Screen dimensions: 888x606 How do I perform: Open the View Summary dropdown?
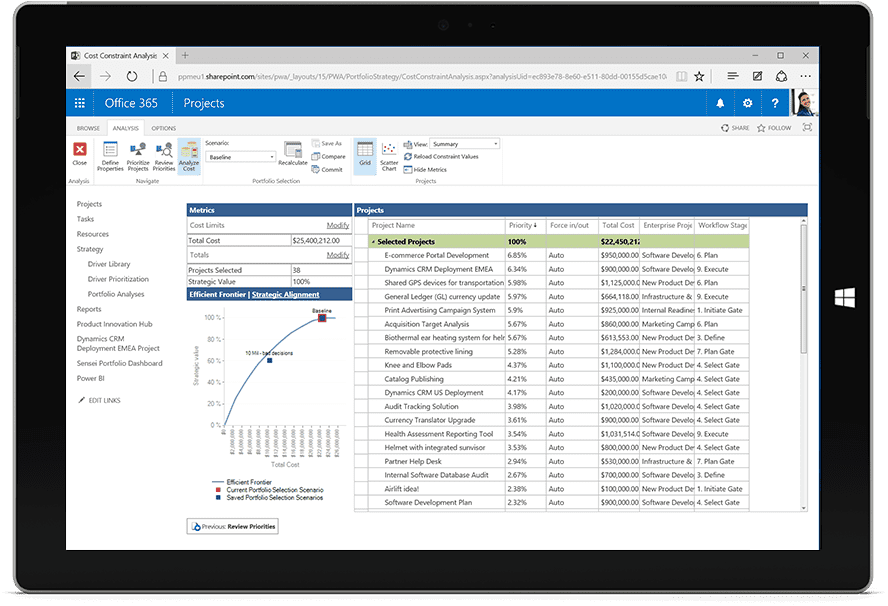464,144
